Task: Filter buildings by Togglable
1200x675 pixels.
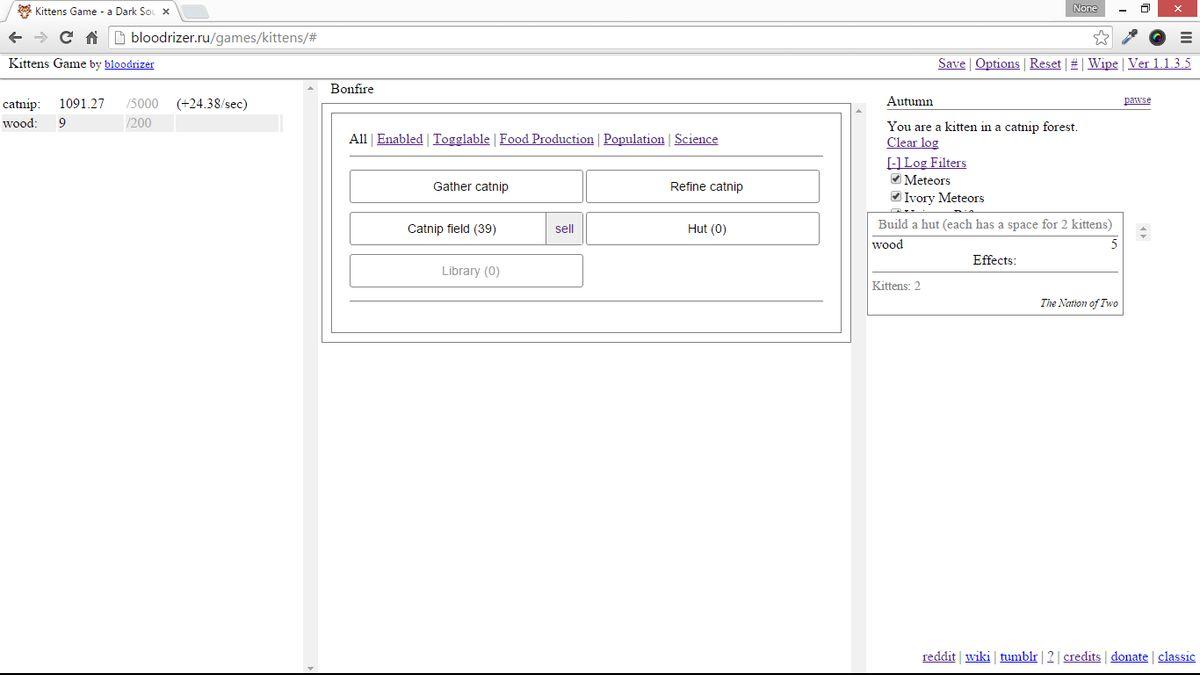Action: (x=461, y=139)
